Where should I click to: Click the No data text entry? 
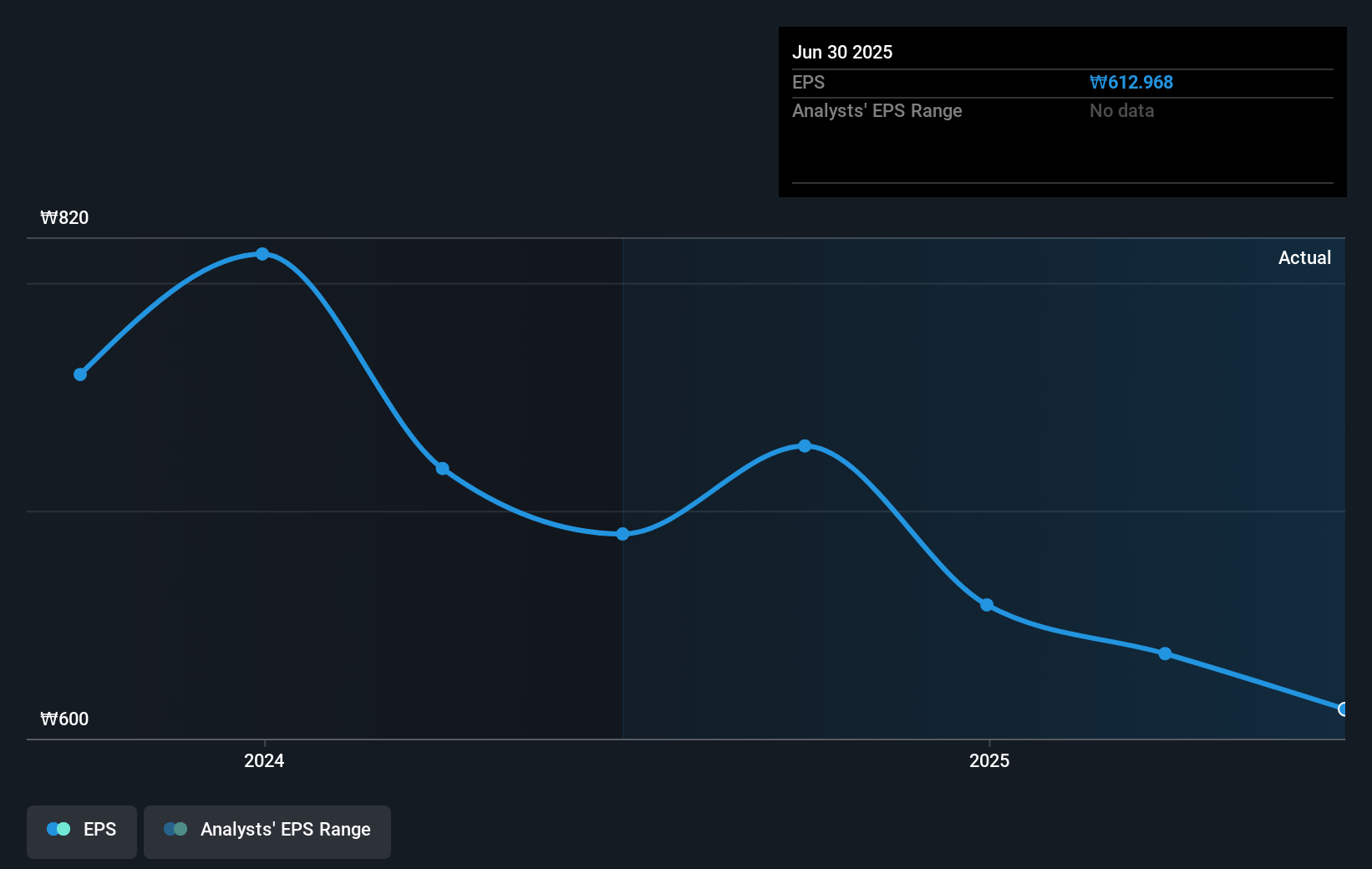click(1121, 110)
